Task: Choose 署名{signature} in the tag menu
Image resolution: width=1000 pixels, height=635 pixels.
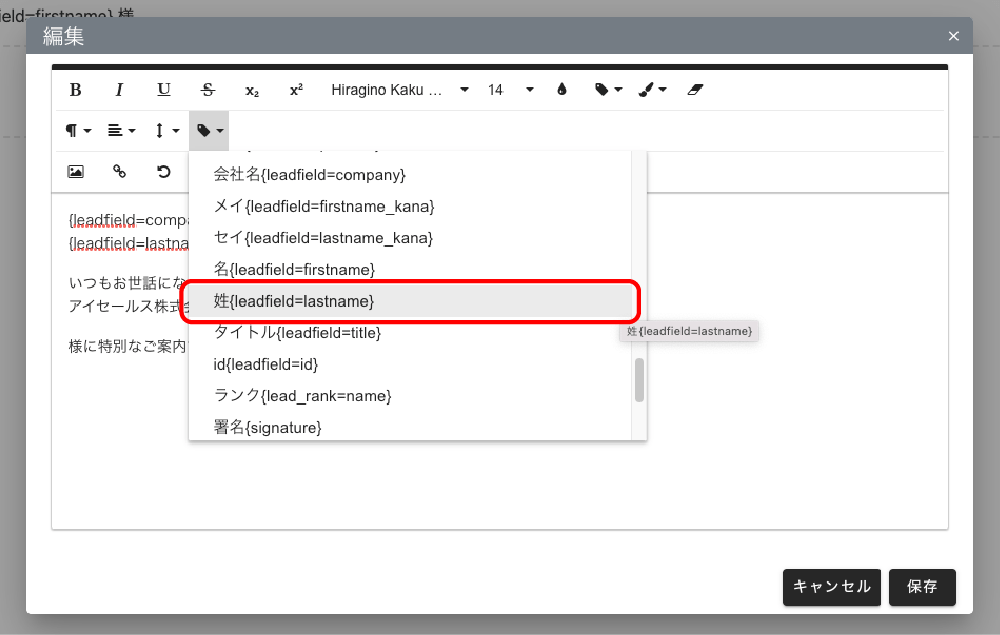Action: click(x=268, y=427)
